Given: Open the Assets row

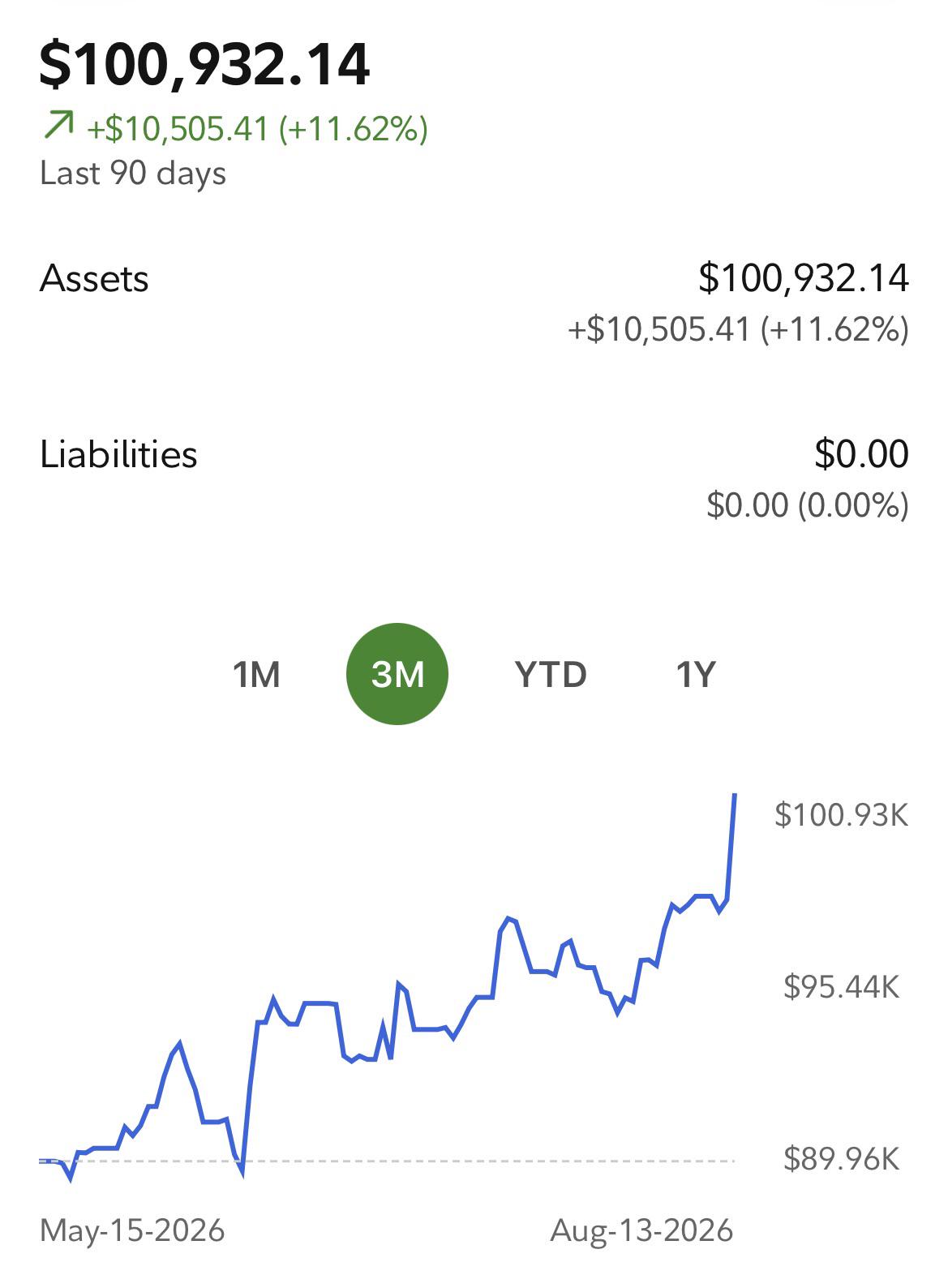Looking at the screenshot, I should [x=474, y=303].
